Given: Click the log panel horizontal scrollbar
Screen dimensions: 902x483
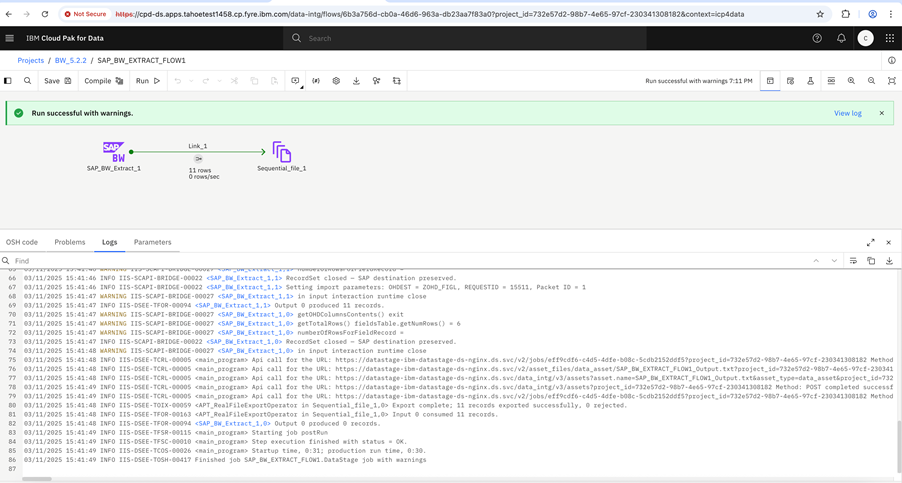Looking at the screenshot, I should click(37, 478).
